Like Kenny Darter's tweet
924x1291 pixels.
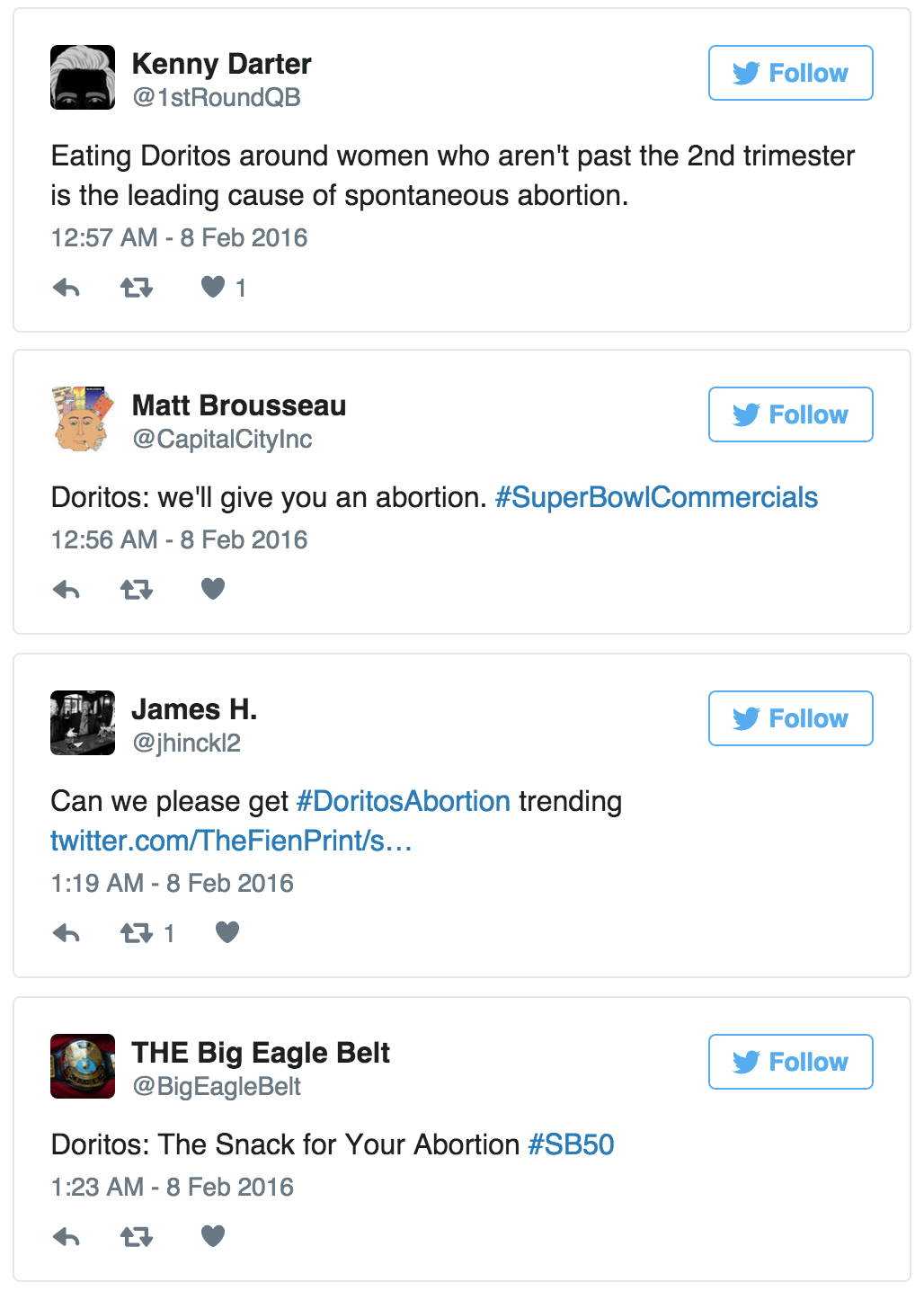tap(213, 287)
